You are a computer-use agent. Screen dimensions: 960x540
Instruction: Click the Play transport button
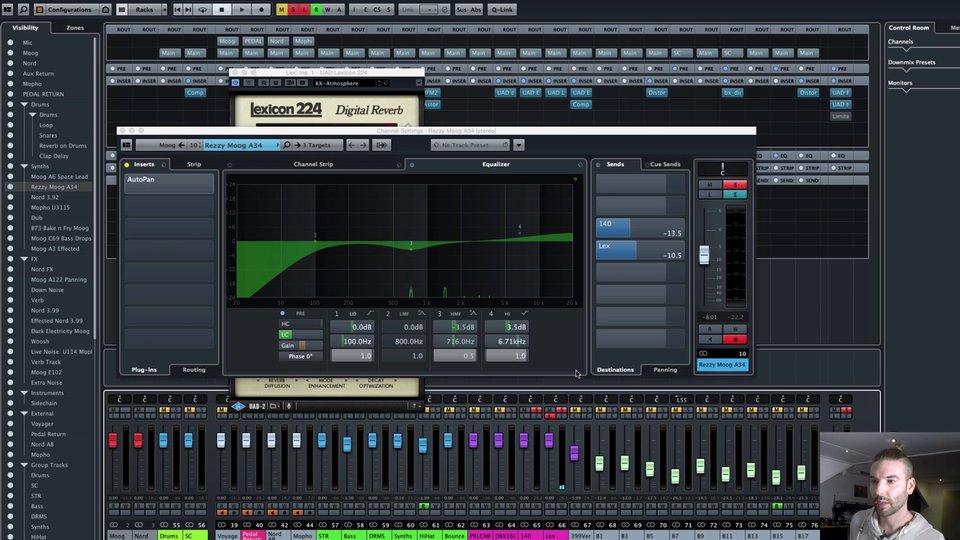pos(242,9)
